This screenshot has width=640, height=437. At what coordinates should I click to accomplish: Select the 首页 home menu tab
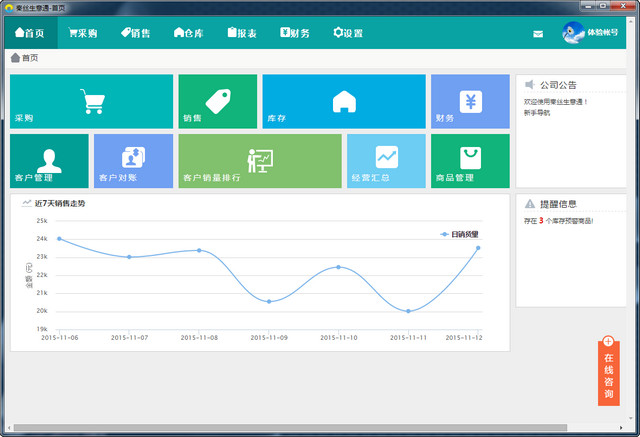click(30, 33)
